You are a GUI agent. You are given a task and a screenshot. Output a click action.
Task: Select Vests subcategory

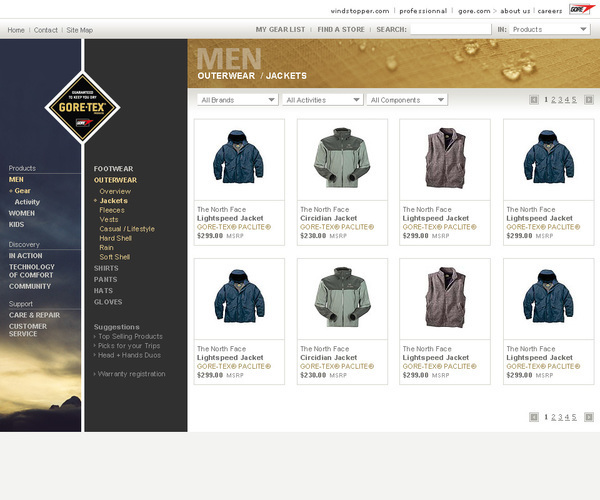click(x=109, y=220)
